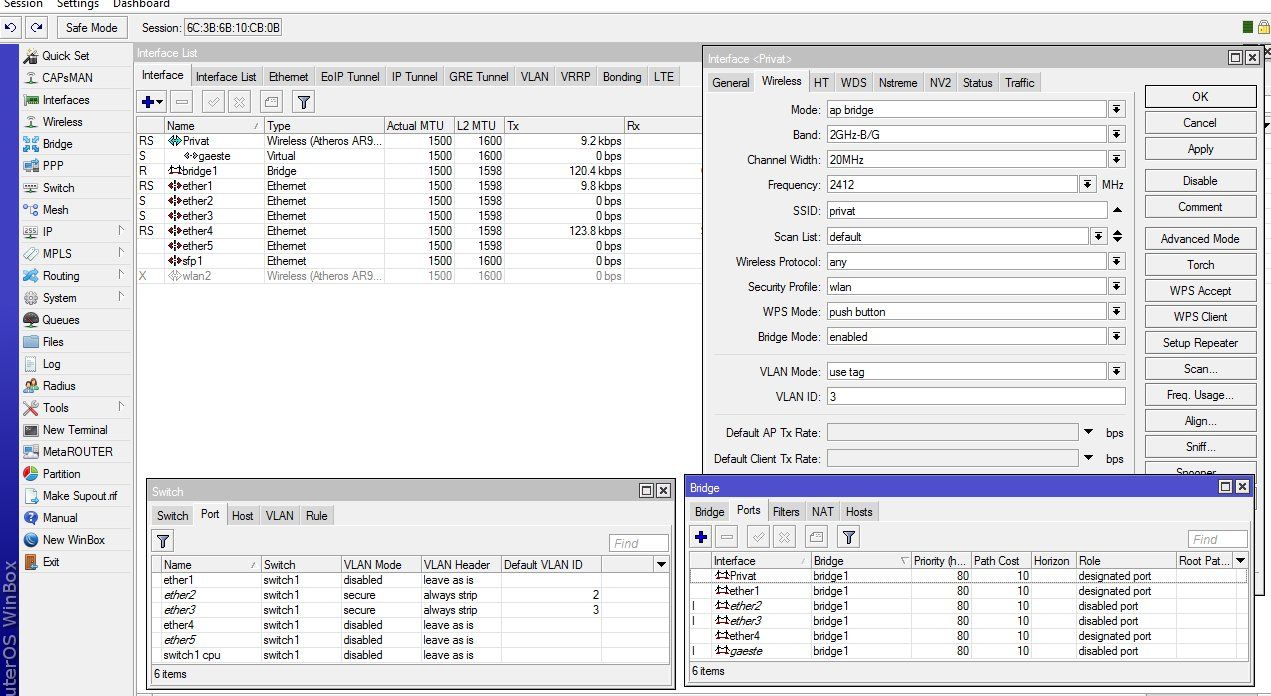Click the Undo arrow icon in the toolbar
Image resolution: width=1271 pixels, height=696 pixels.
tap(12, 28)
